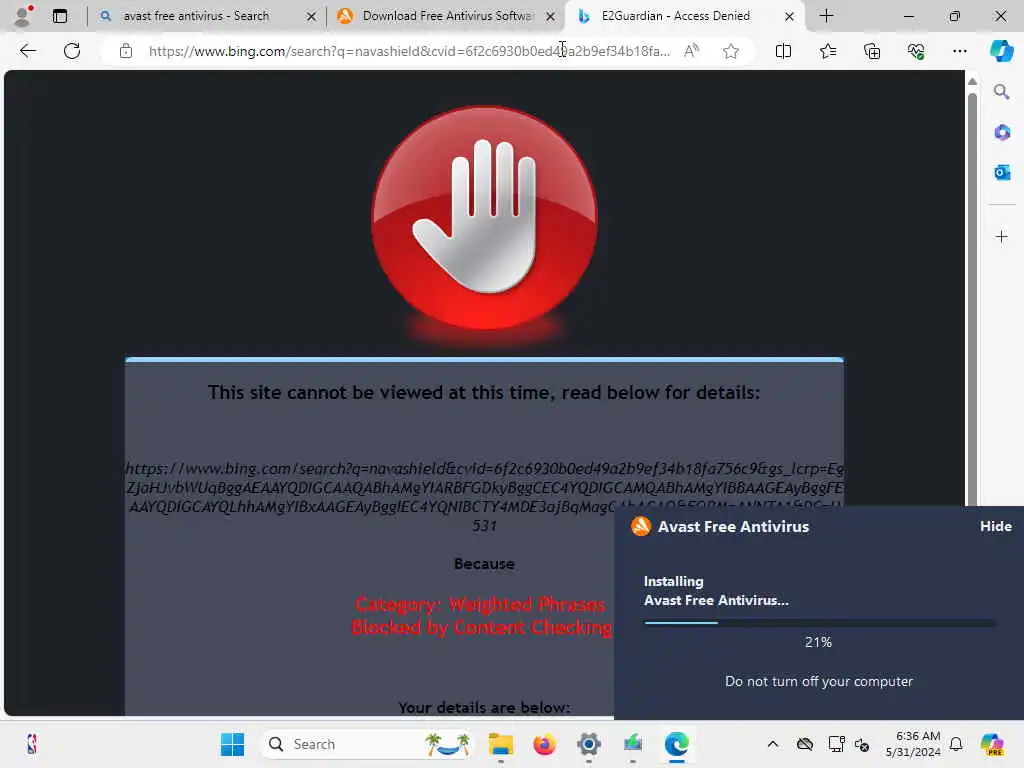
Task: Show hidden system tray icons chevron
Action: point(773,744)
